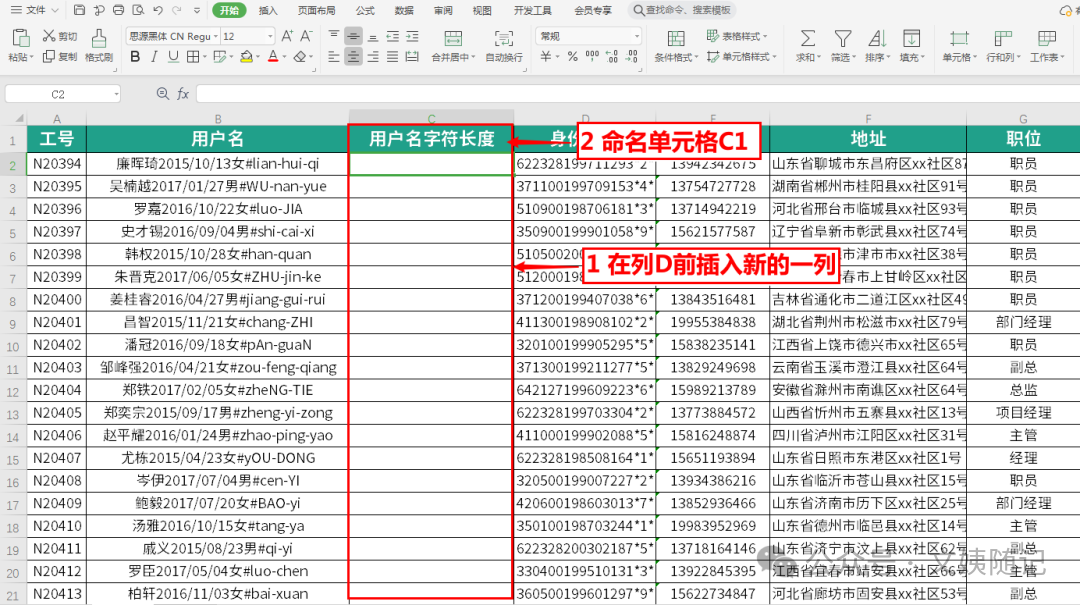Decrease font size with A- icon

pyautogui.click(x=307, y=36)
